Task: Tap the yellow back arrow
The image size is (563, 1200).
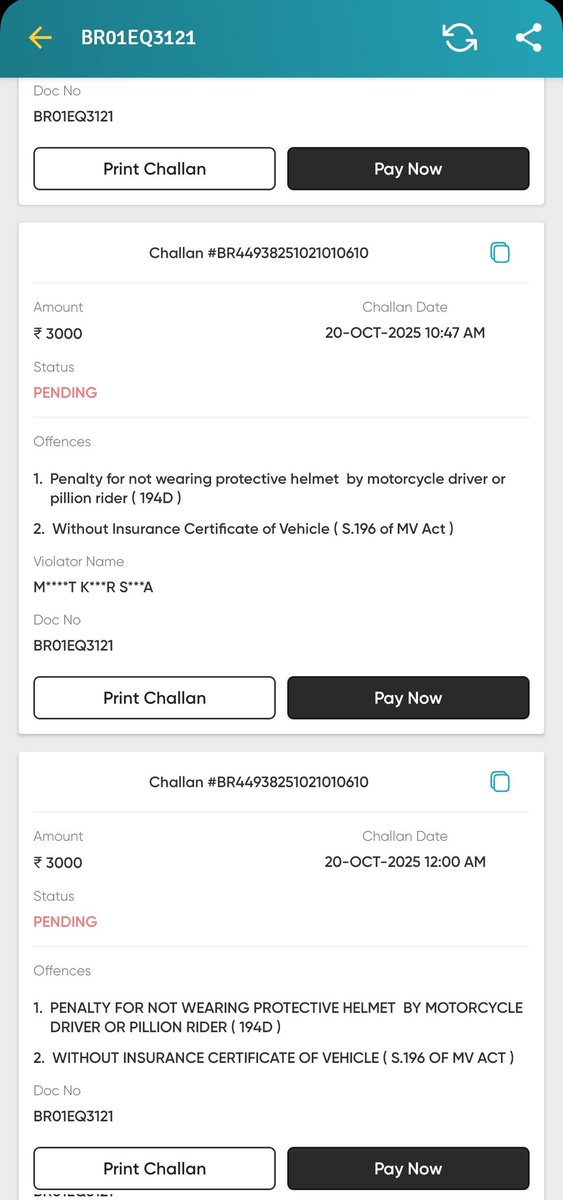Action: coord(40,38)
